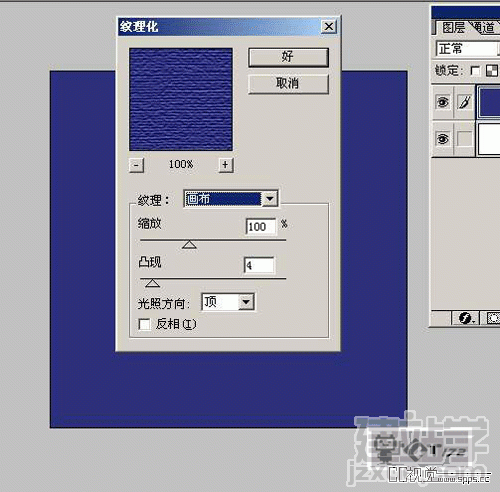Click the 缩放 scaling slider handle
Viewport: 500px width, 492px height.
(189, 245)
